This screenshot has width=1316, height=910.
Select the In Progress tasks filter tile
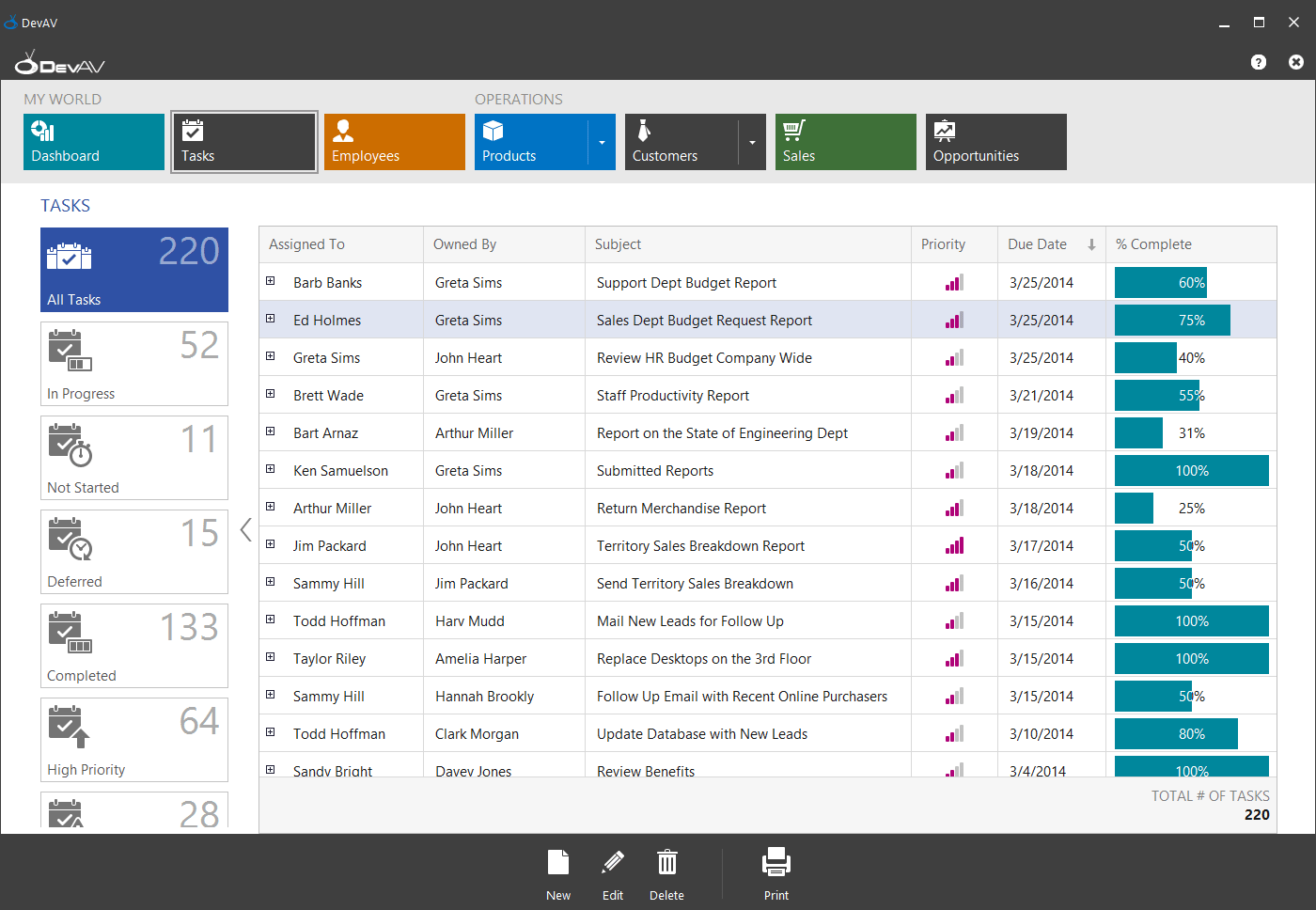pyautogui.click(x=134, y=364)
